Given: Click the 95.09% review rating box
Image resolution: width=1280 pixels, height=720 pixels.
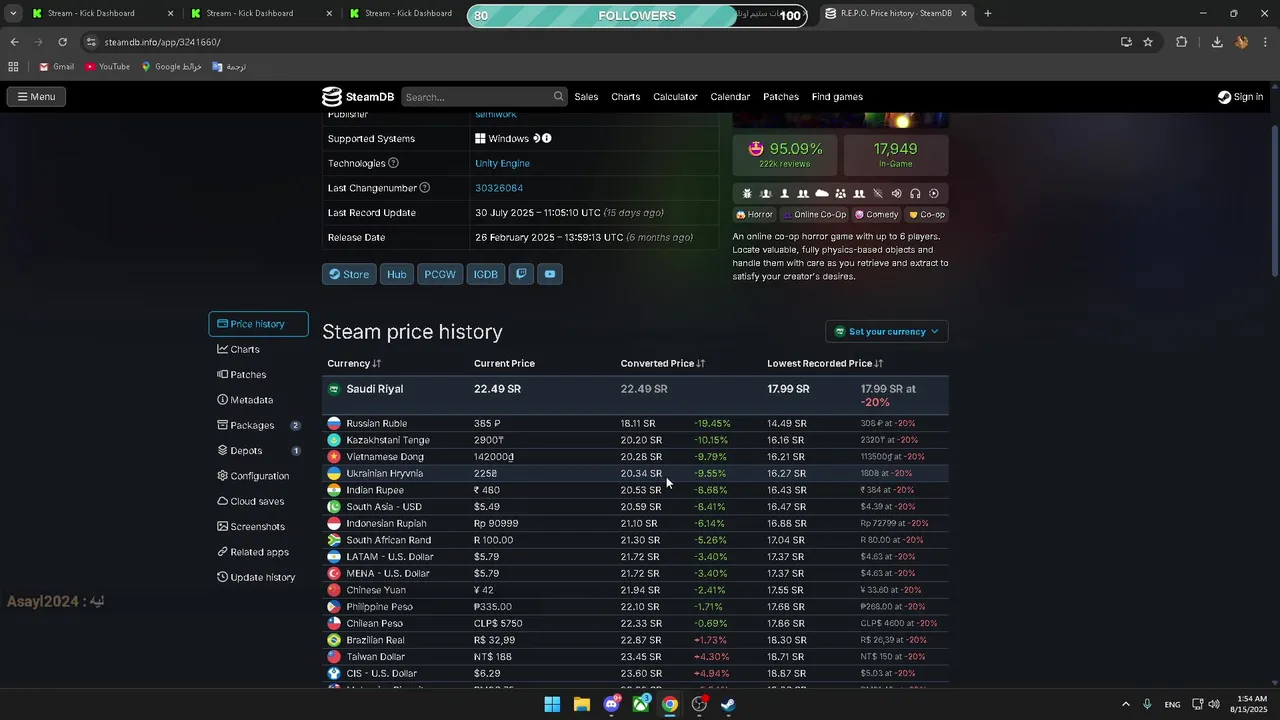Looking at the screenshot, I should [x=785, y=155].
